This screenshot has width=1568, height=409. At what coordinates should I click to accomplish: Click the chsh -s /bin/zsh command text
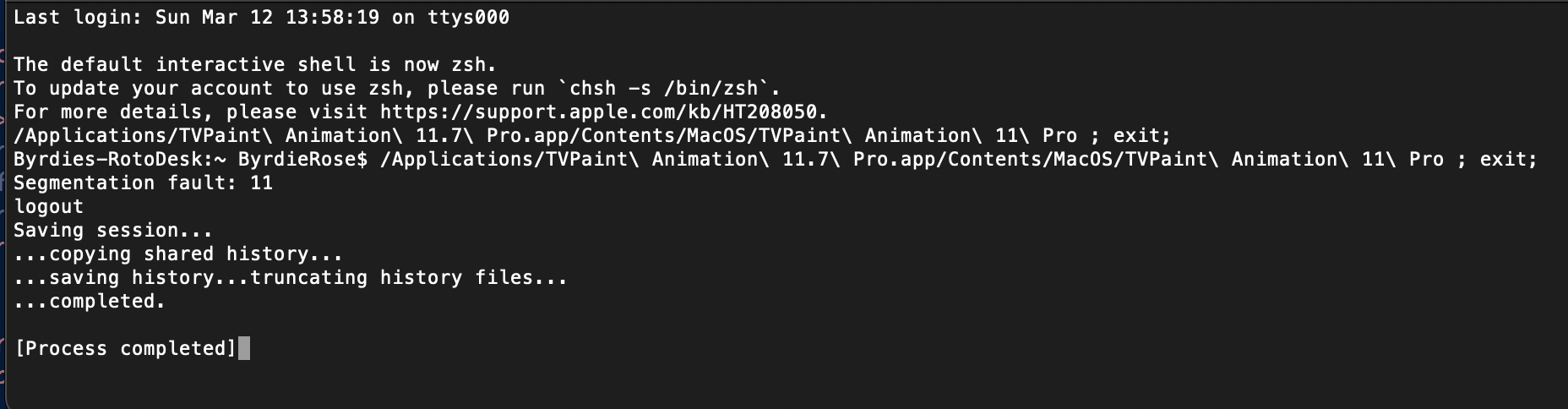coord(669,88)
